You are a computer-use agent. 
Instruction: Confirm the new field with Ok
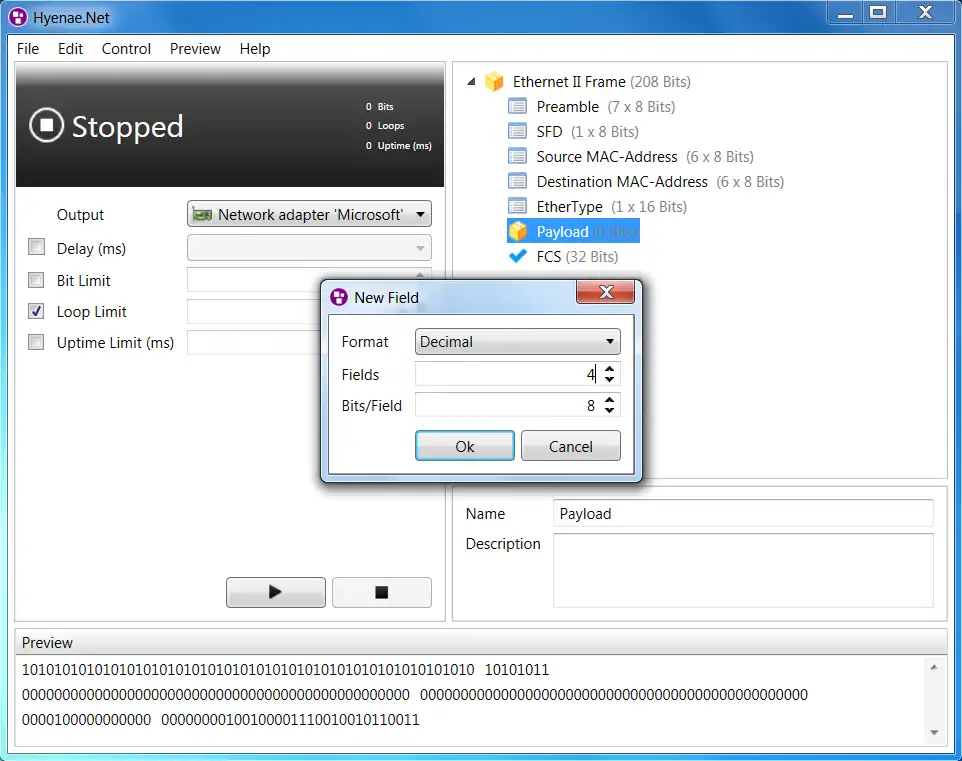point(464,446)
